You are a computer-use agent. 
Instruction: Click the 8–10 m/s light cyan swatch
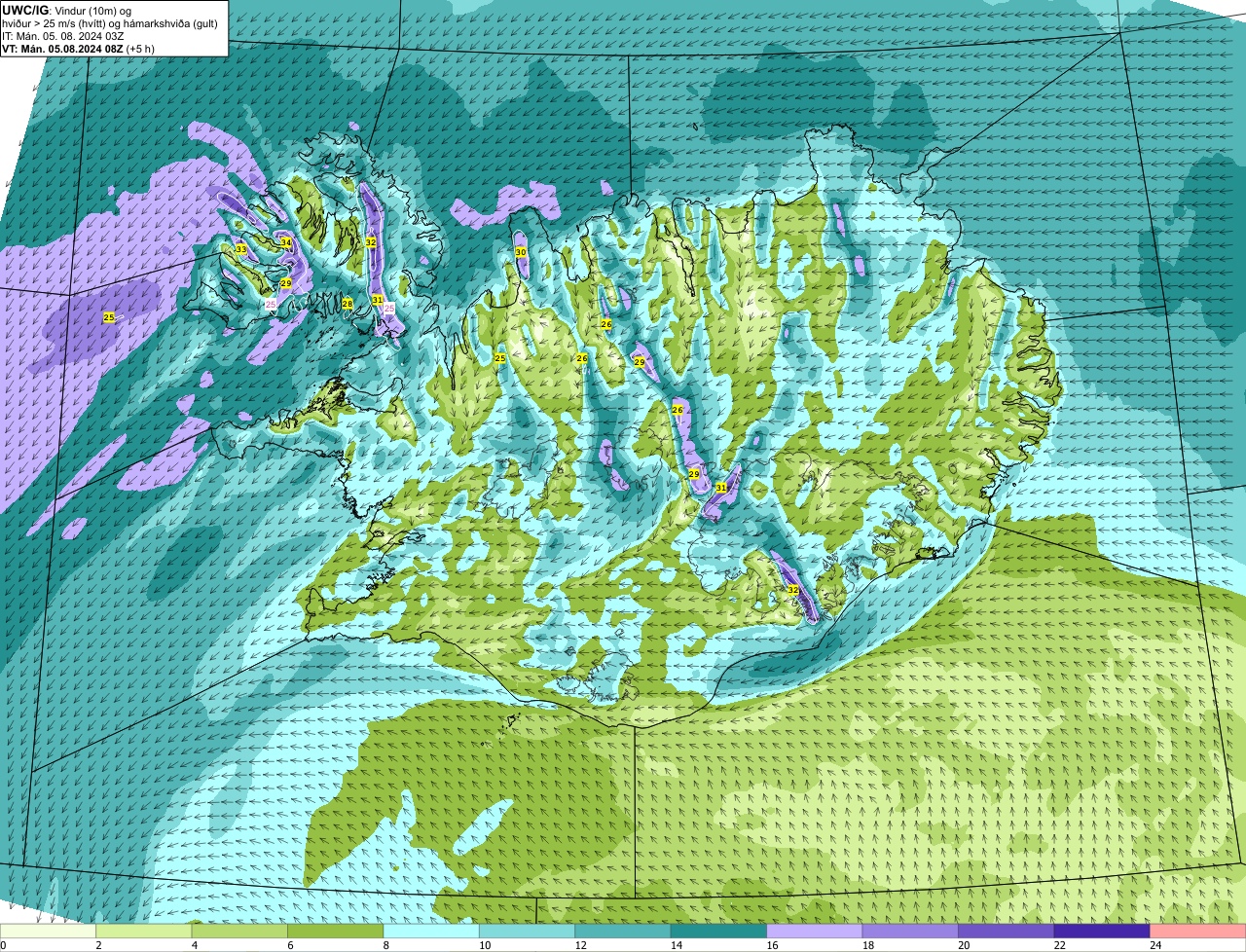[431, 932]
